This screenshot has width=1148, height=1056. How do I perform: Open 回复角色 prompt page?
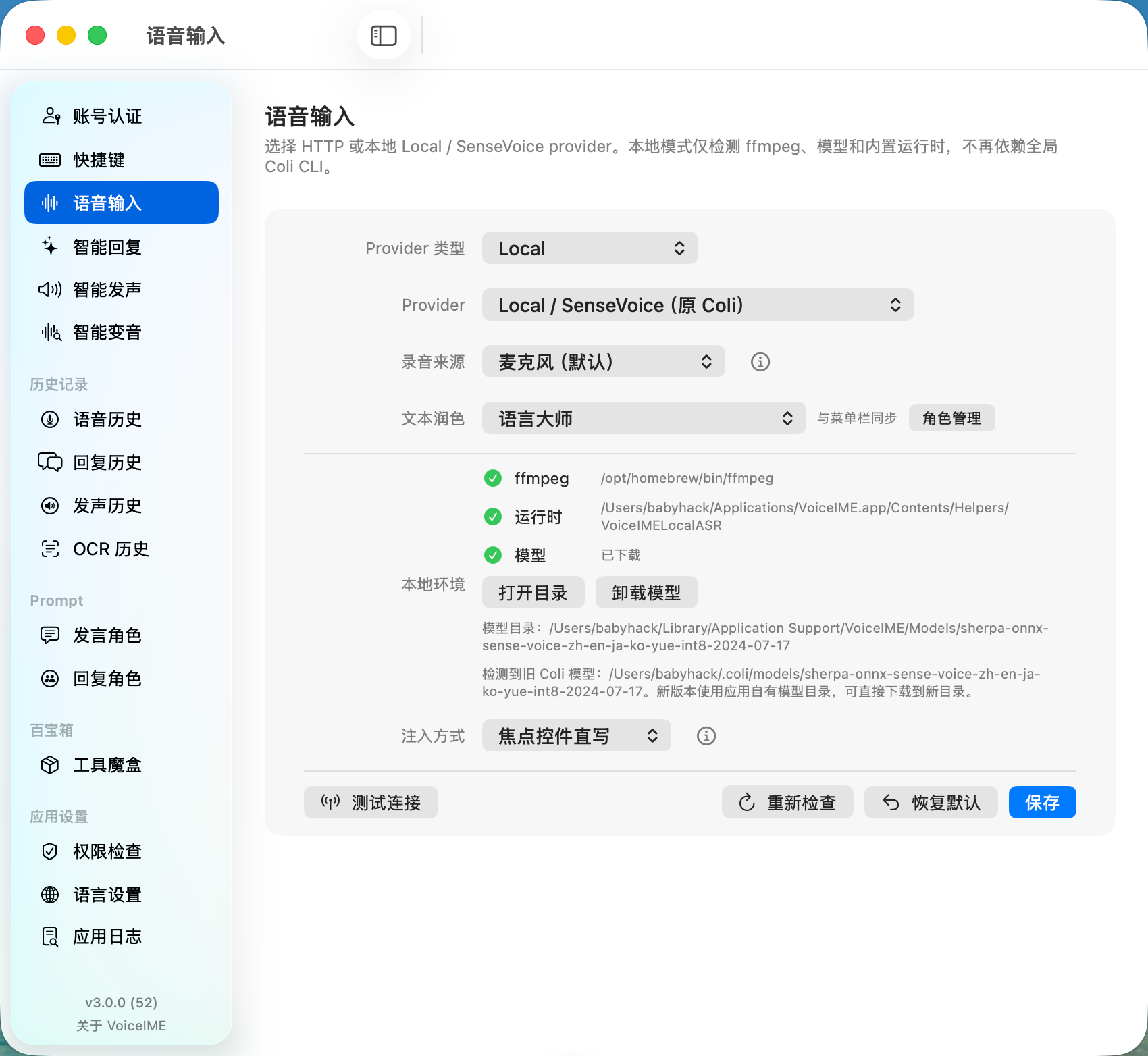[x=122, y=679]
